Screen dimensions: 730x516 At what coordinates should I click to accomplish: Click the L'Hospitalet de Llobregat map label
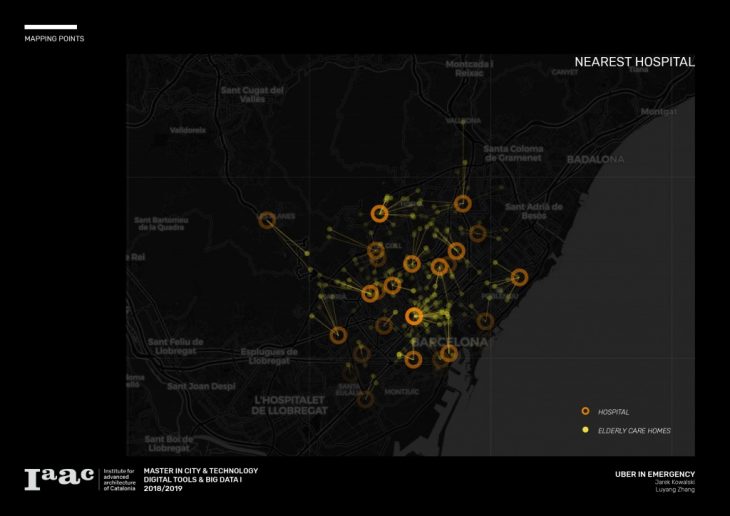click(289, 405)
